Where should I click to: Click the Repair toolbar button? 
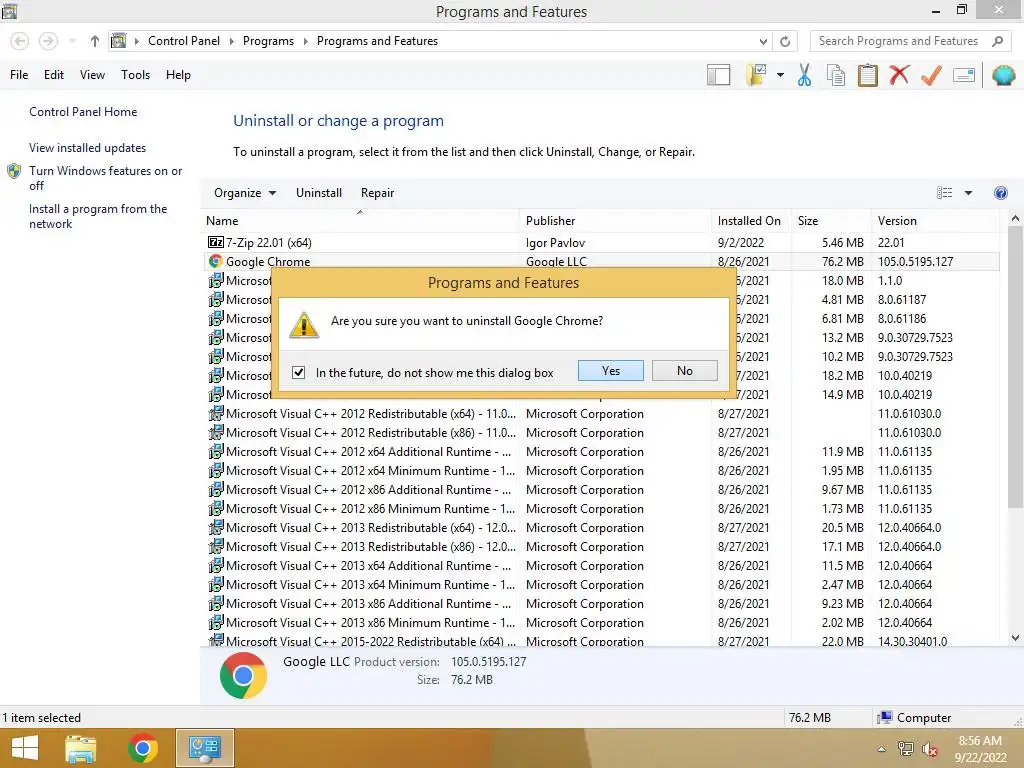click(x=377, y=193)
